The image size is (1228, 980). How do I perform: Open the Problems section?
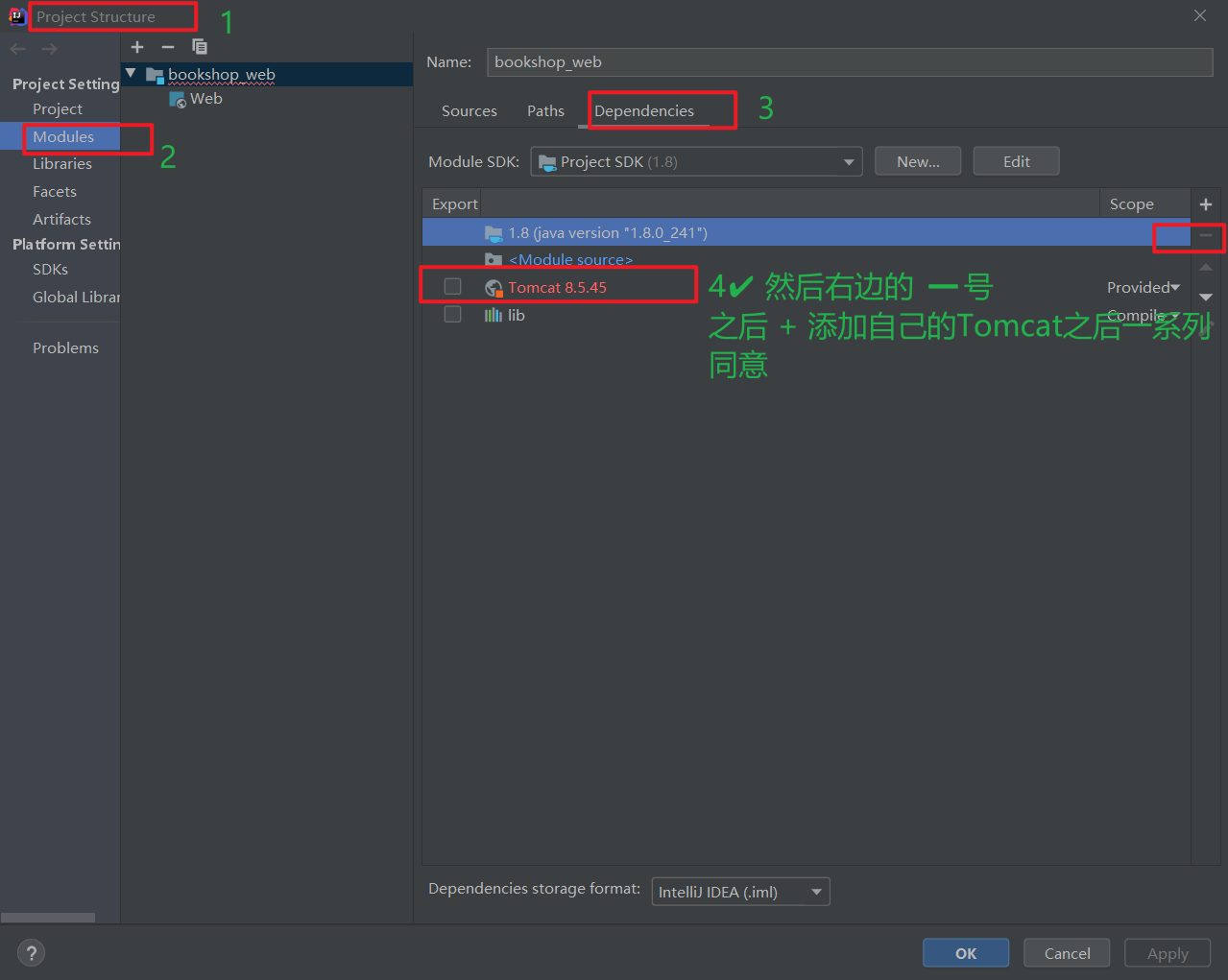click(x=65, y=348)
